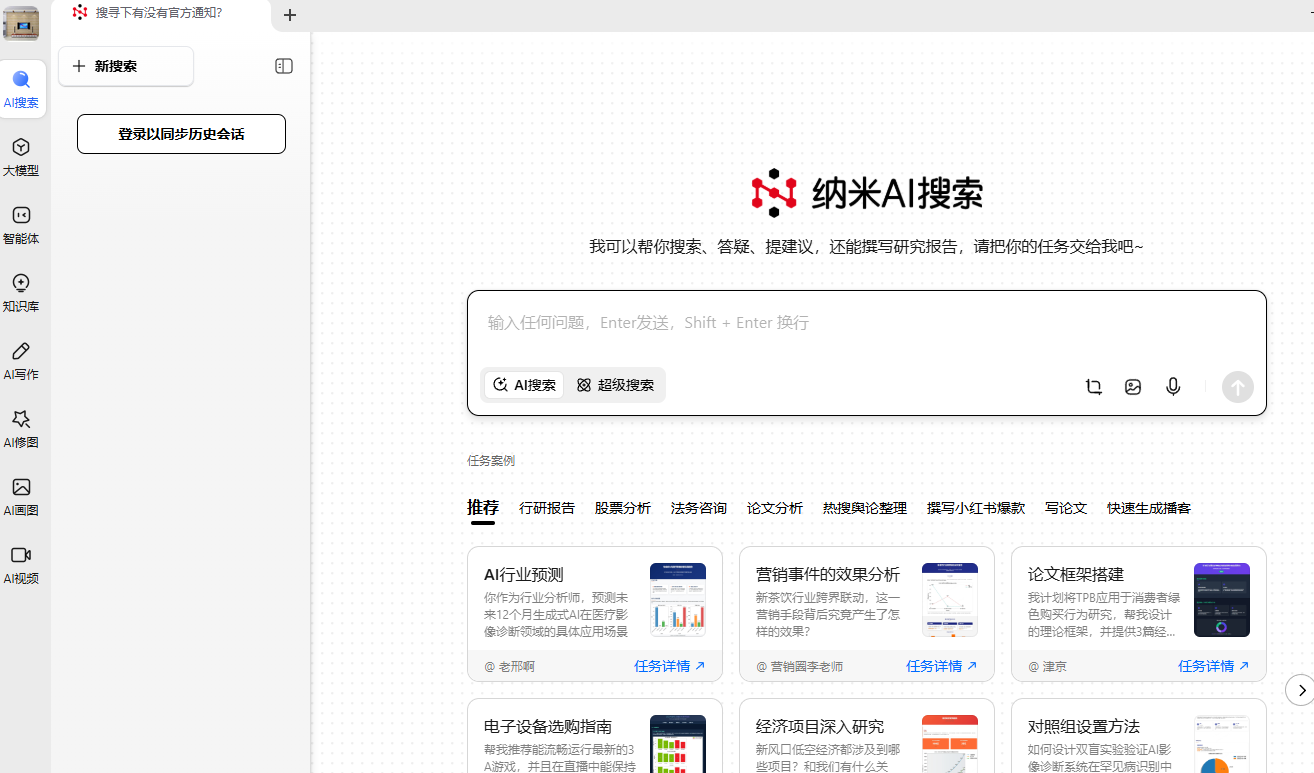Viewport: 1314px width, 773px height.
Task: Open the 经济项目深入研究 card thumbnail
Action: [x=950, y=744]
